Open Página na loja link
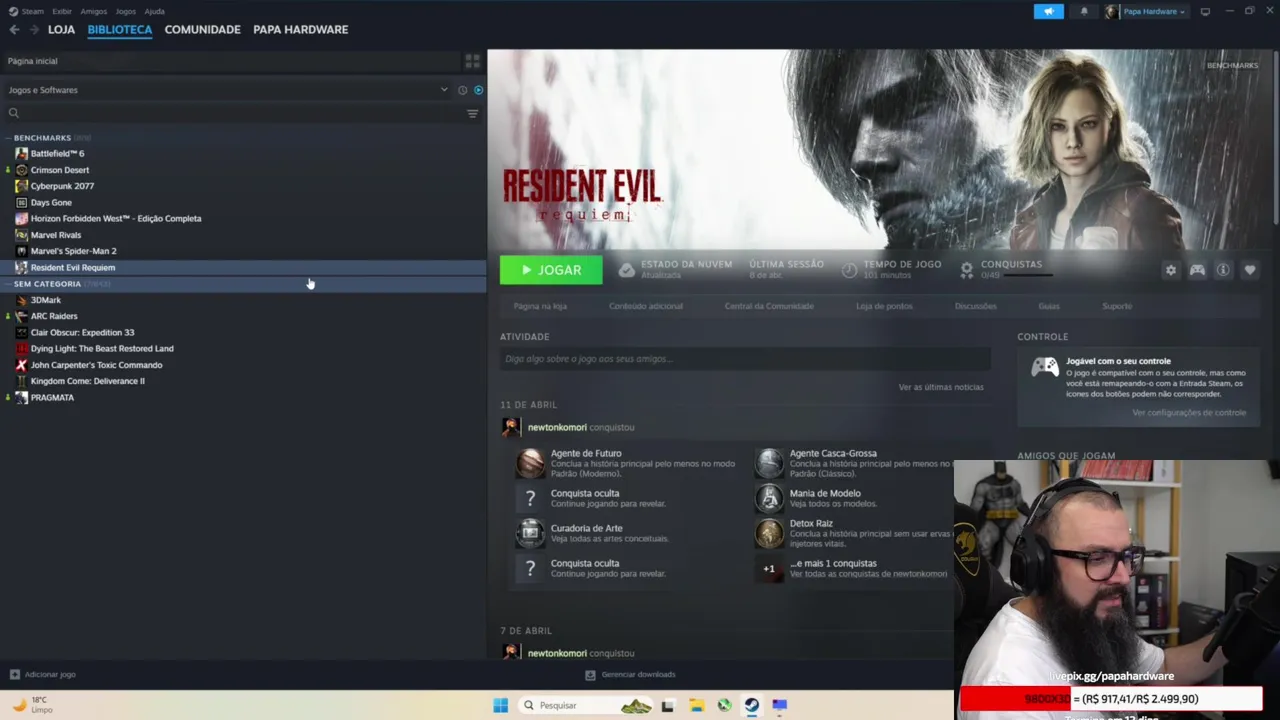1280x720 pixels. pyautogui.click(x=540, y=306)
